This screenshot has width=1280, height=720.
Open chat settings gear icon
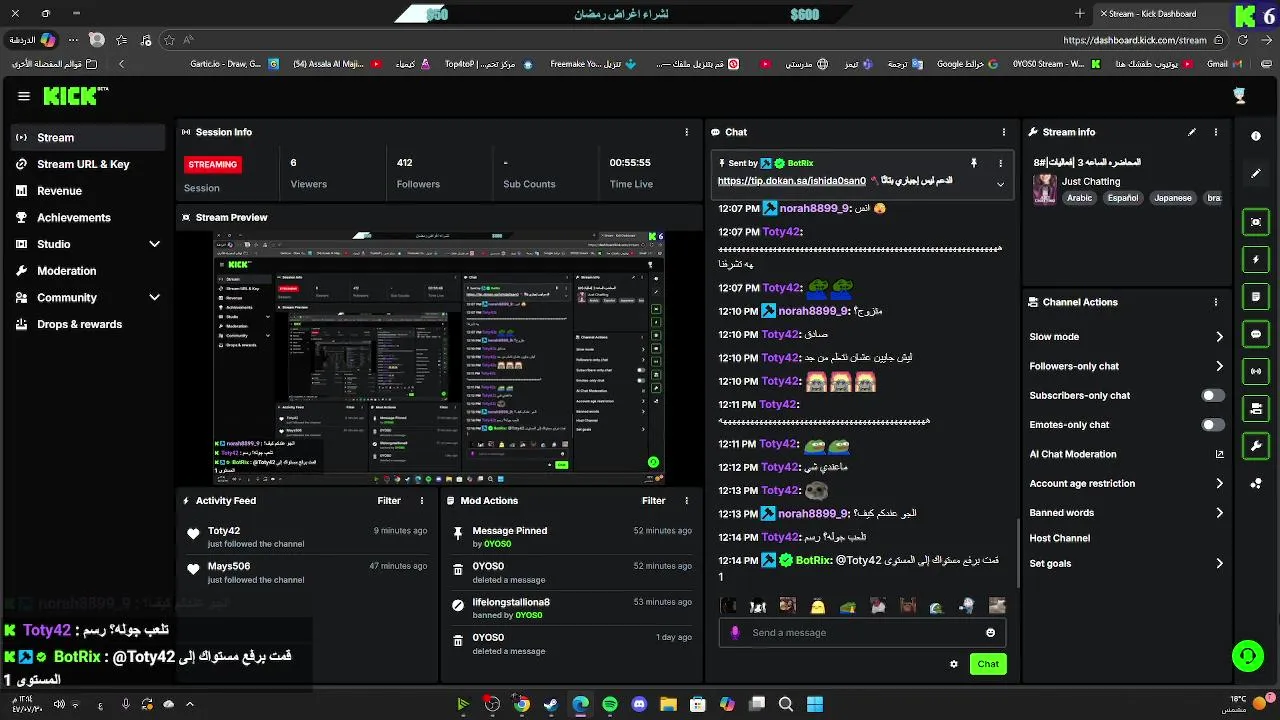[954, 664]
